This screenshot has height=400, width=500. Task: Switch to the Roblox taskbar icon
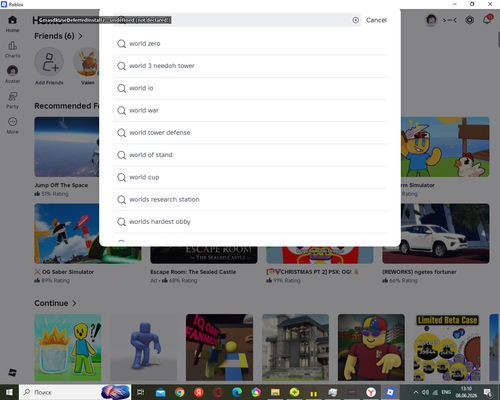390,392
